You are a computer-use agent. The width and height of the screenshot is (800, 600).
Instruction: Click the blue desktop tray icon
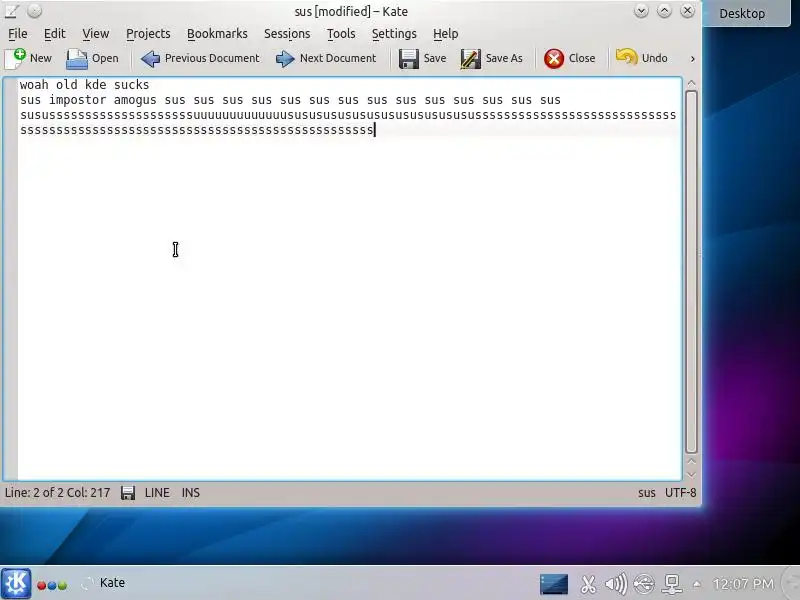tap(554, 584)
